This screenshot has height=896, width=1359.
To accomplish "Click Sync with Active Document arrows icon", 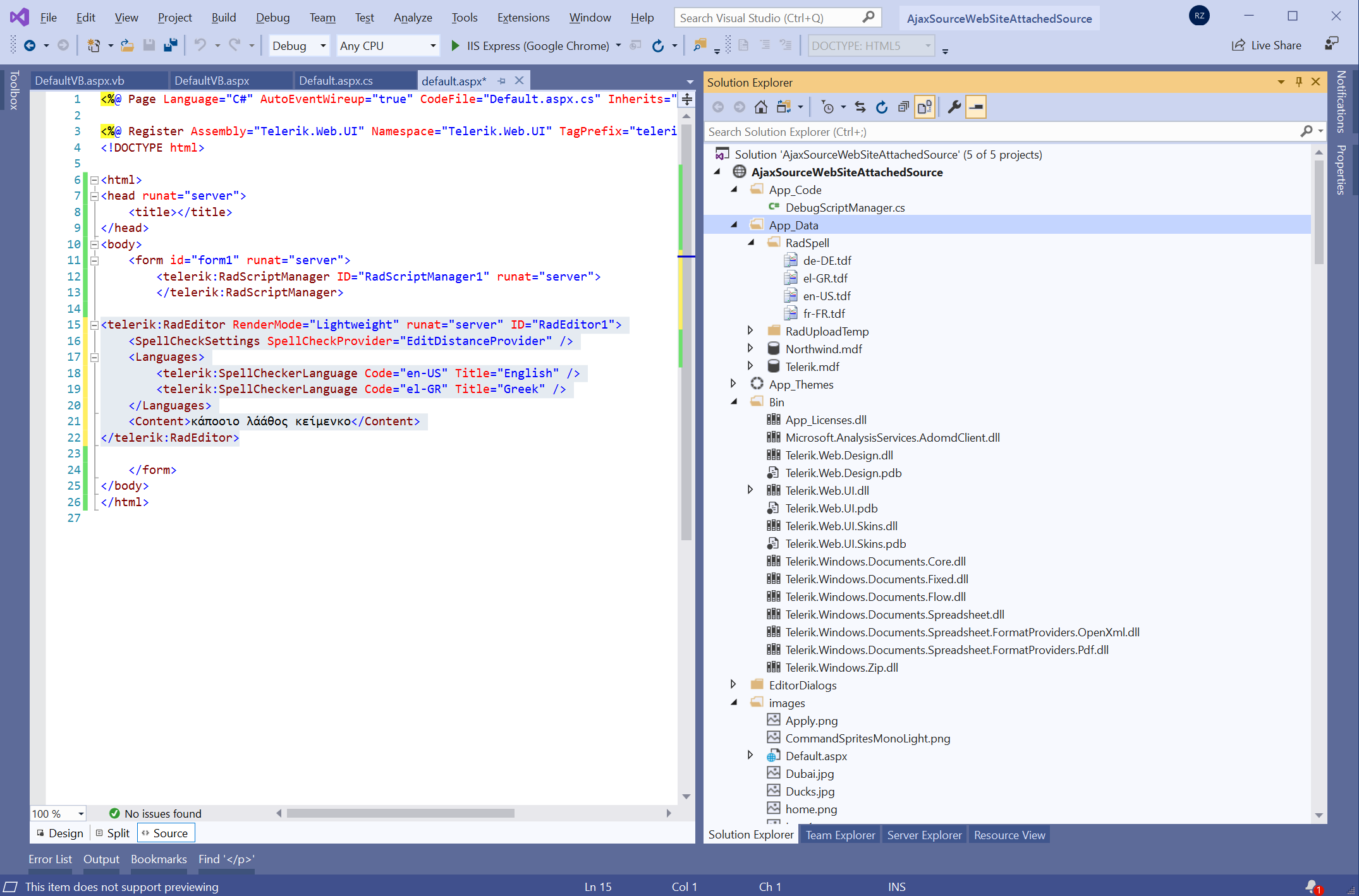I will click(860, 107).
